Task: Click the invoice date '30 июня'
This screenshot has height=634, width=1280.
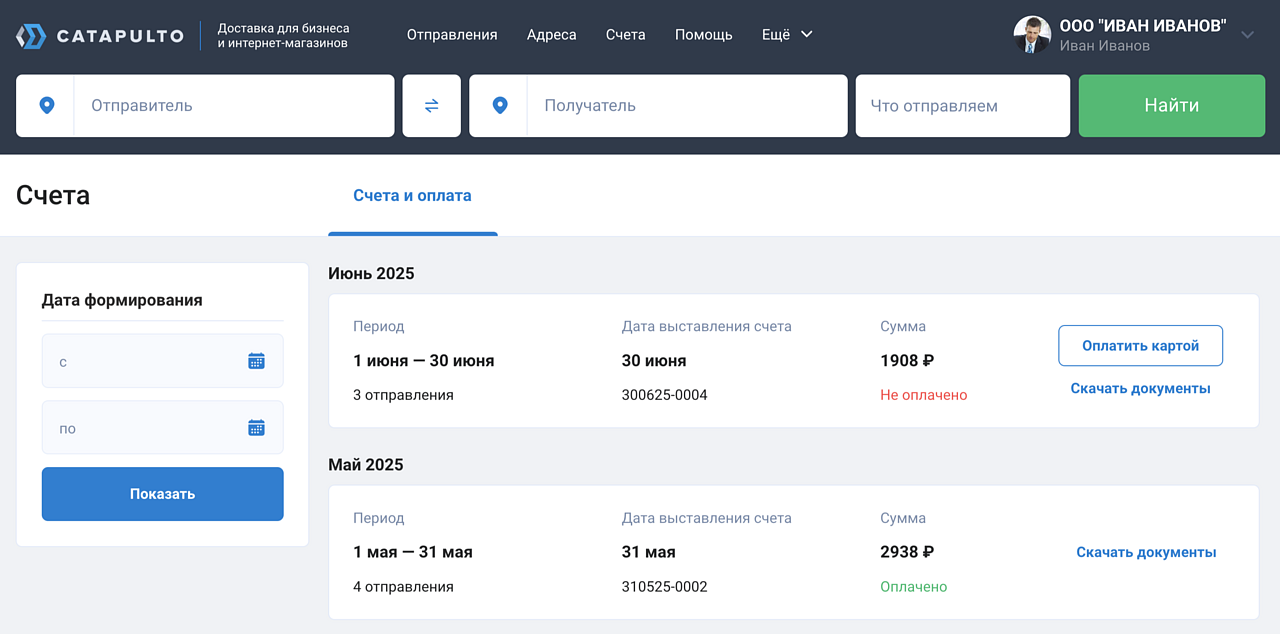Action: point(654,361)
